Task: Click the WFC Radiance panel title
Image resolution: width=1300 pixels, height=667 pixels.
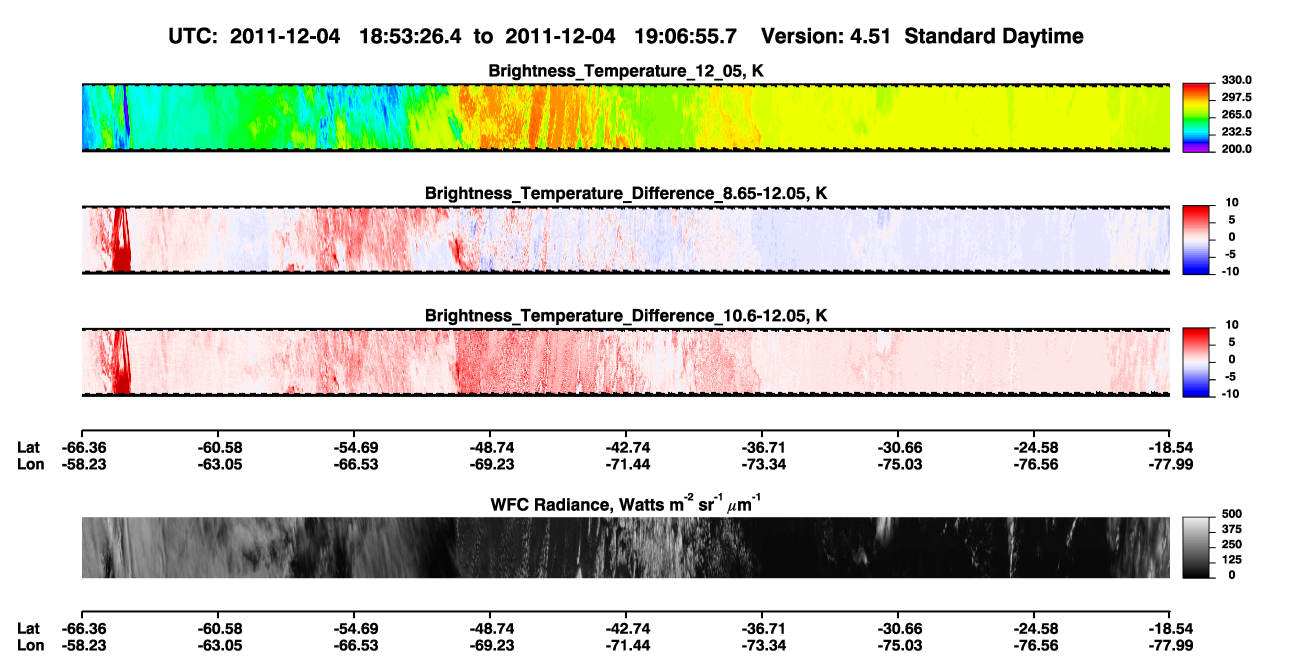Action: (626, 503)
